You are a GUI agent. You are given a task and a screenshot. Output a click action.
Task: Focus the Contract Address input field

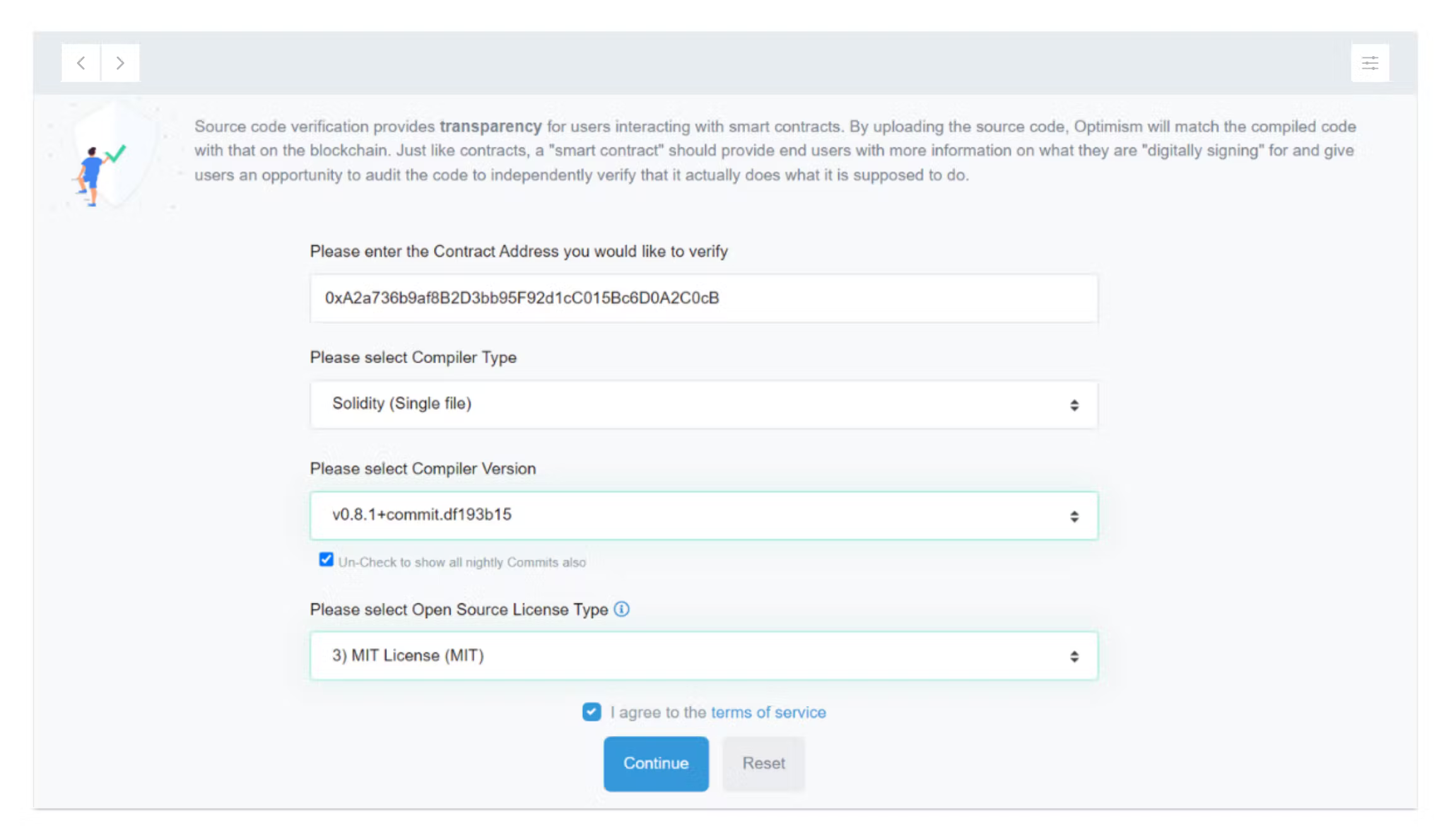[x=703, y=298]
